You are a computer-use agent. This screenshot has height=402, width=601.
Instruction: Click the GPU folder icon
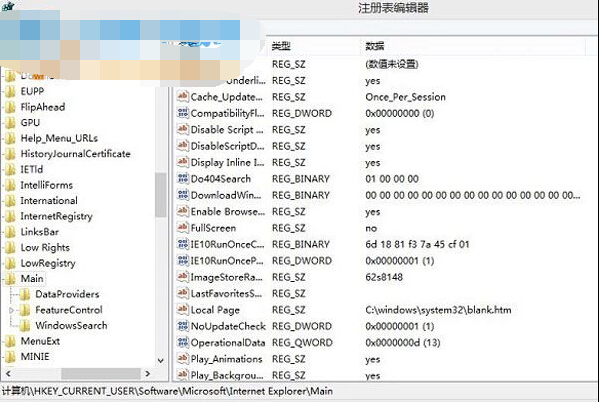pos(10,123)
